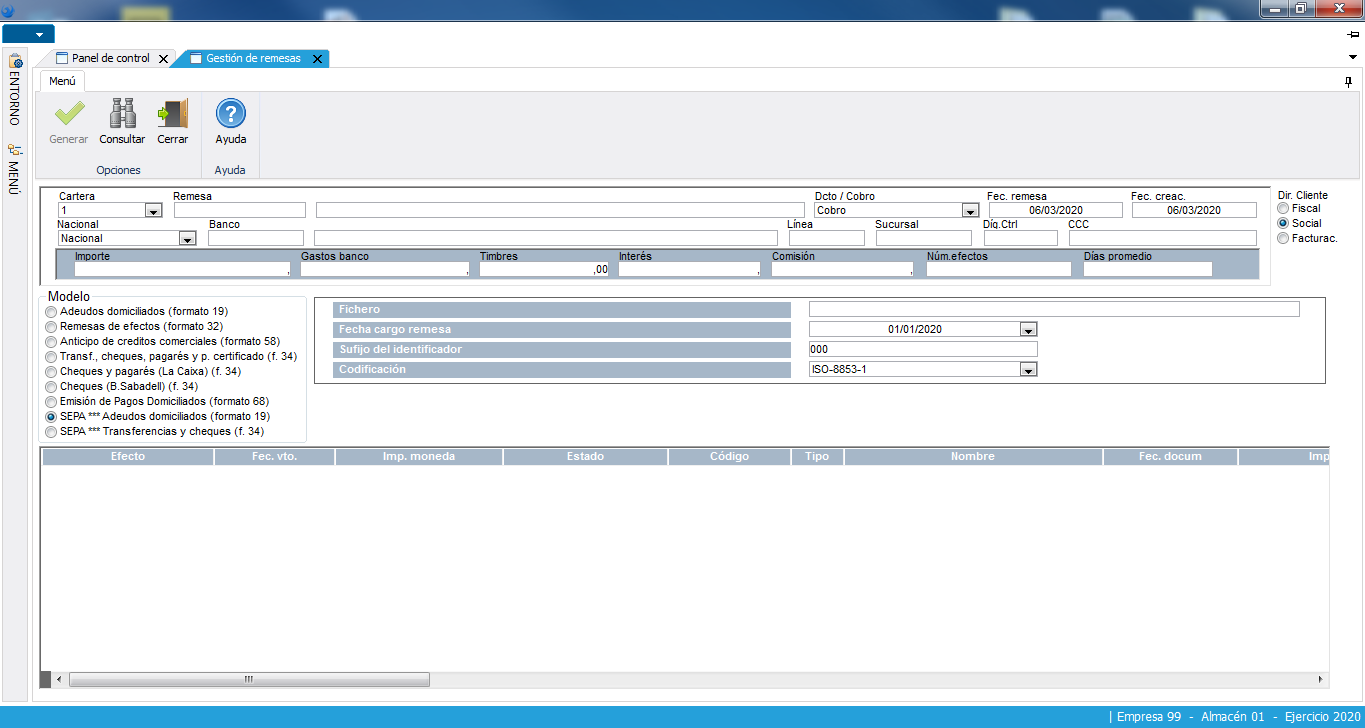Select Fiscal client address option
The height and width of the screenshot is (728, 1365).
click(x=1283, y=209)
